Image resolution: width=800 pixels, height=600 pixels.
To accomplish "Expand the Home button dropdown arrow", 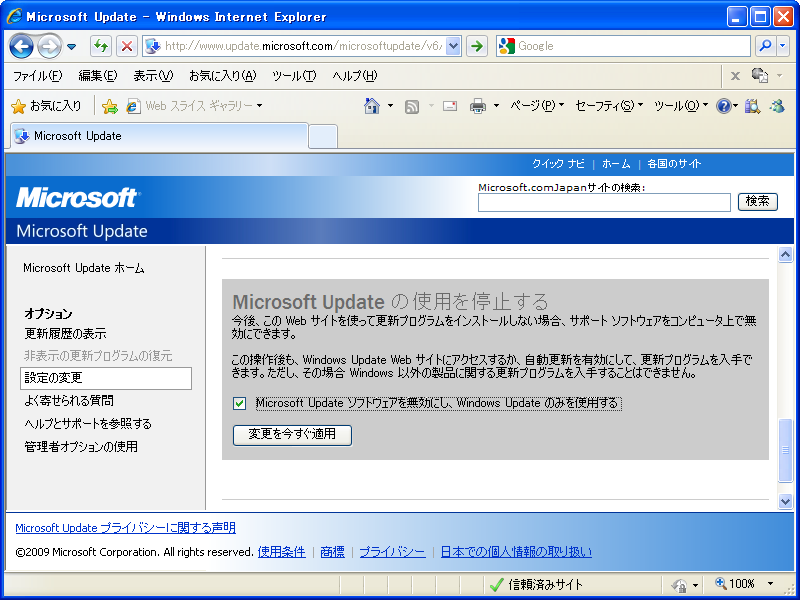I will (x=390, y=106).
